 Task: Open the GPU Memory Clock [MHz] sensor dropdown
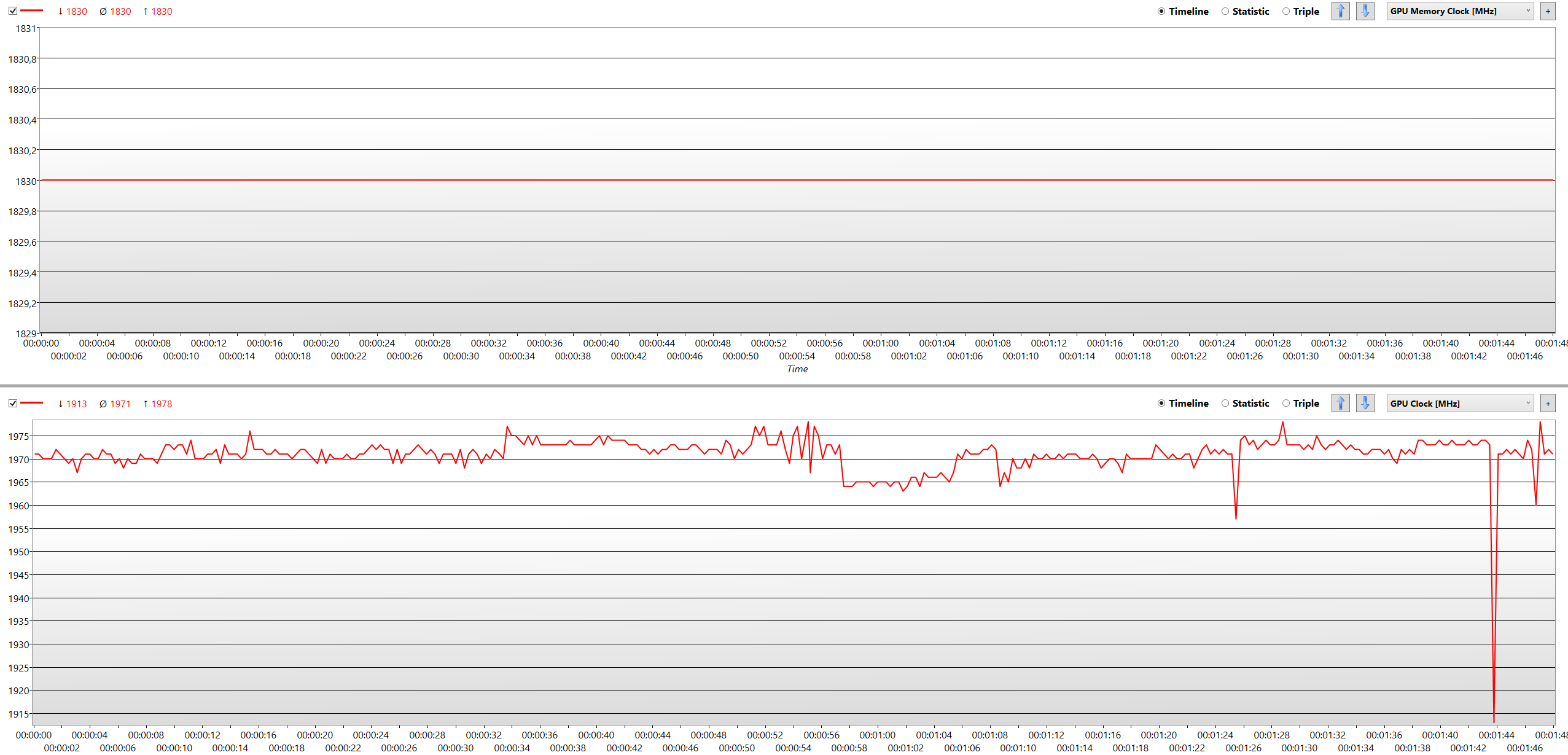pyautogui.click(x=1460, y=11)
